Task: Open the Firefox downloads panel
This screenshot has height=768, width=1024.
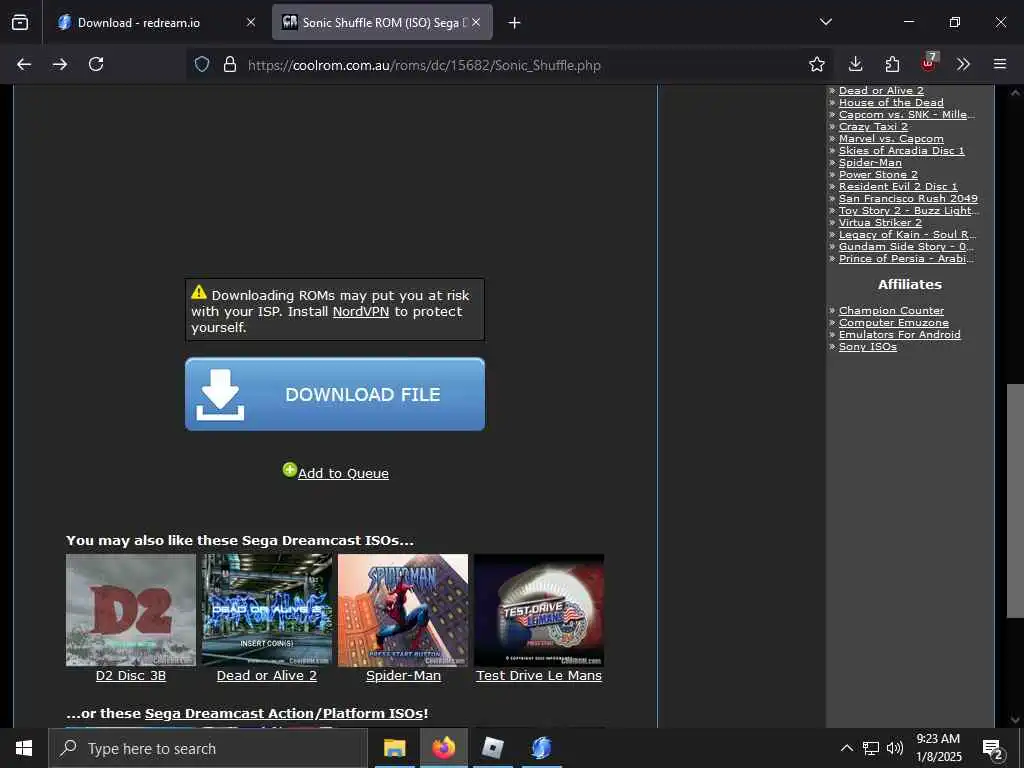Action: (x=856, y=64)
